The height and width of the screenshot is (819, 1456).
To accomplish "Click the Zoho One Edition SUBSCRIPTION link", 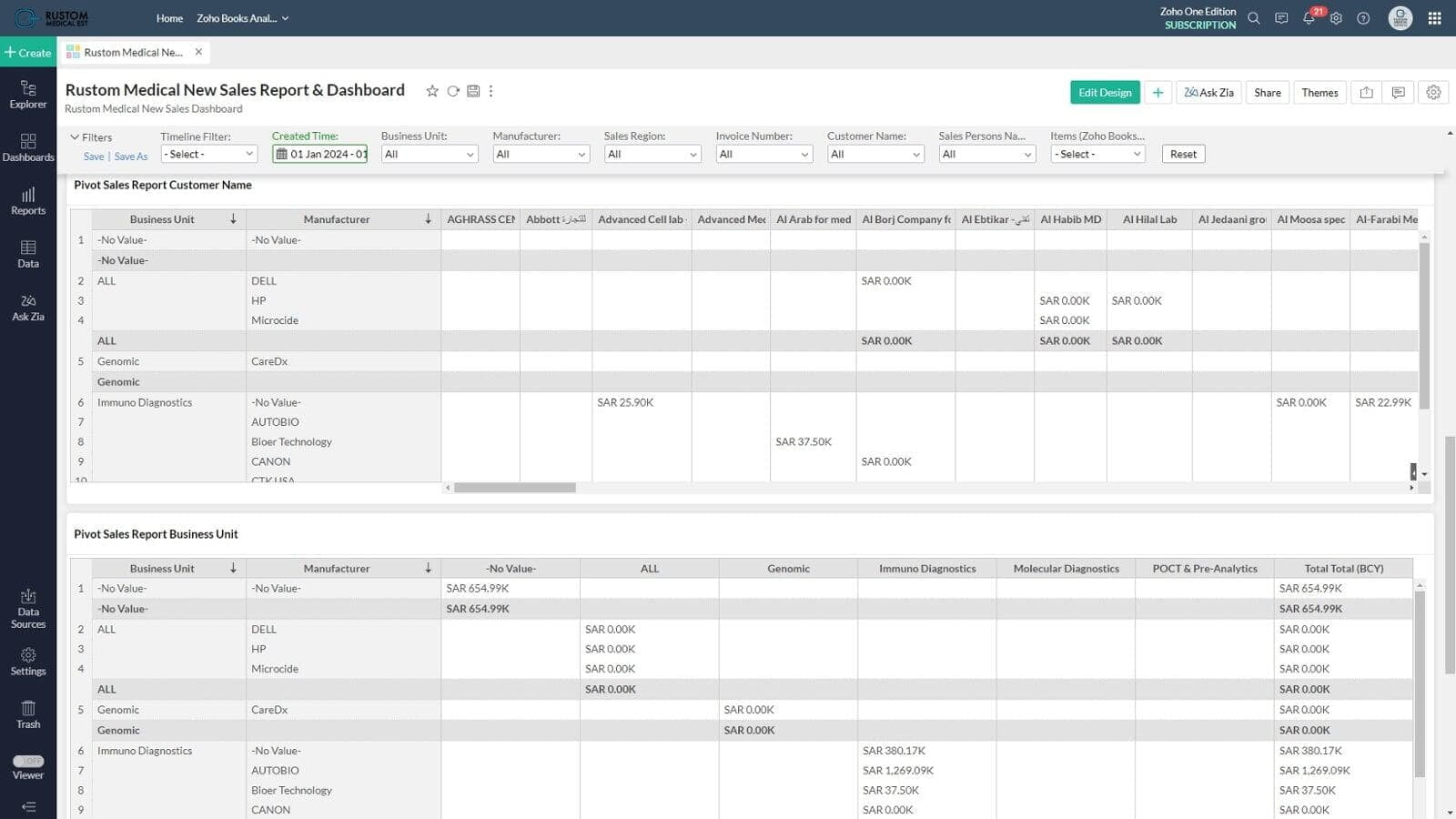I will [1198, 18].
